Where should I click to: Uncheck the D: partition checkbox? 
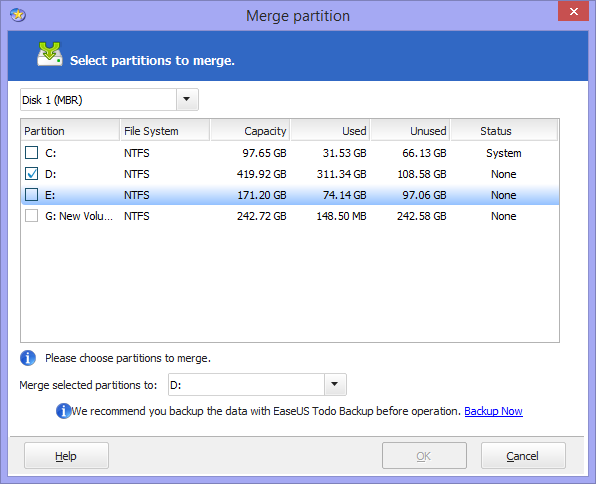(31, 174)
